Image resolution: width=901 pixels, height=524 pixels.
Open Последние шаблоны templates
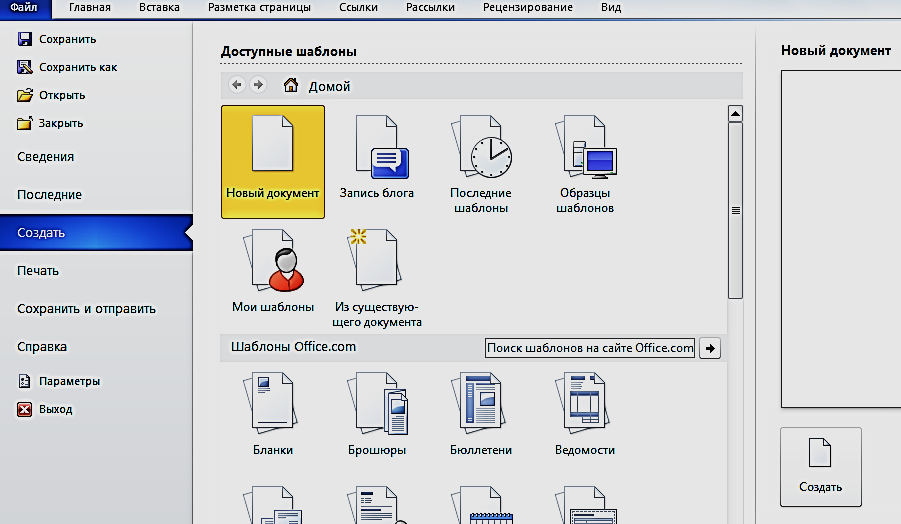(481, 164)
